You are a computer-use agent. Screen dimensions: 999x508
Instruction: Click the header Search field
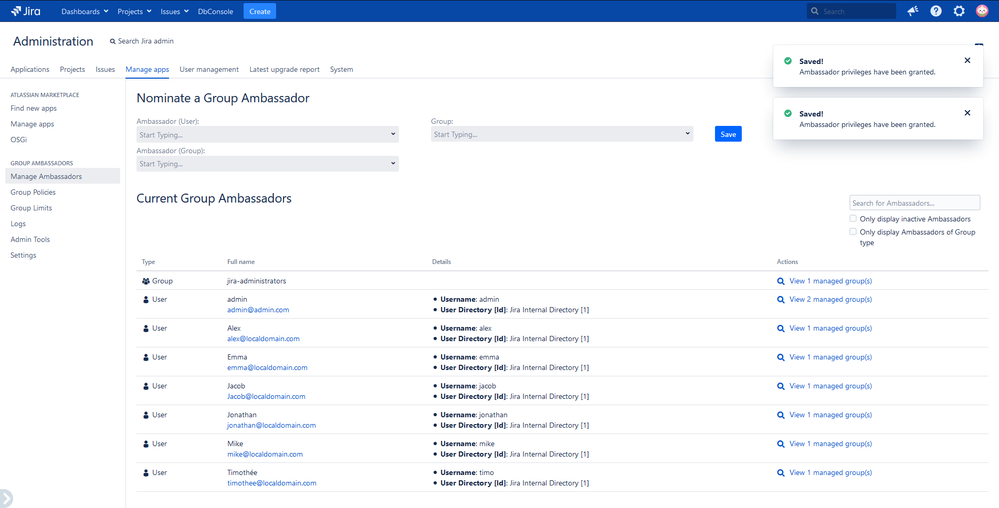pyautogui.click(x=851, y=11)
